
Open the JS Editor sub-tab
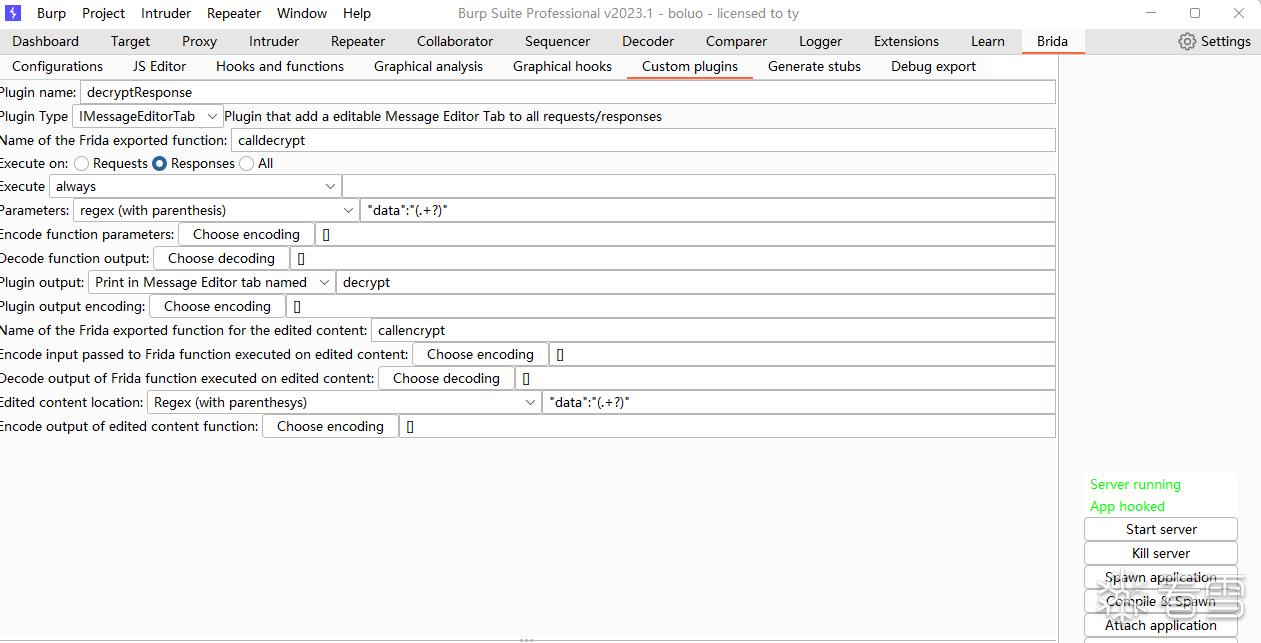click(160, 66)
